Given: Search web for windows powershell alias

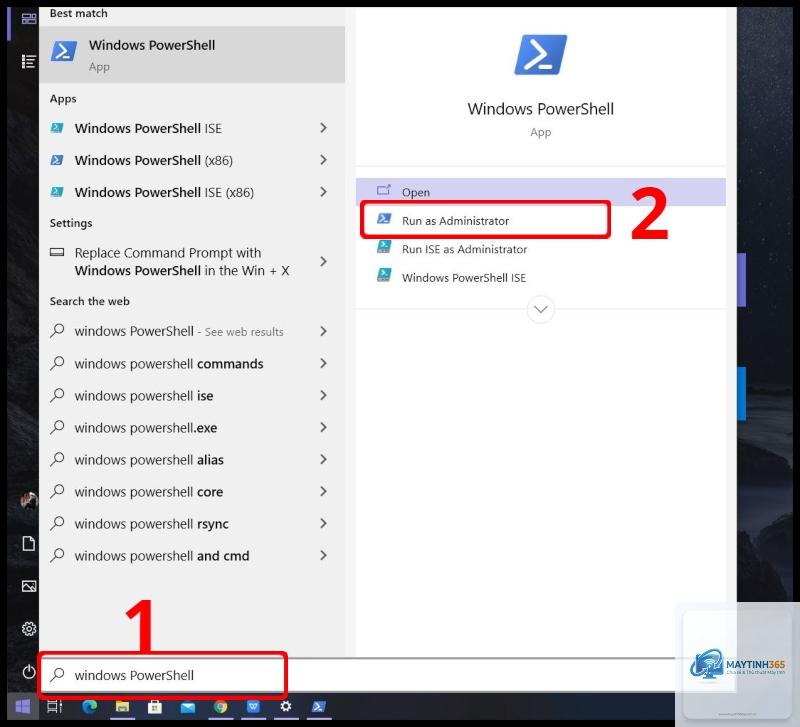Looking at the screenshot, I should 192,460.
